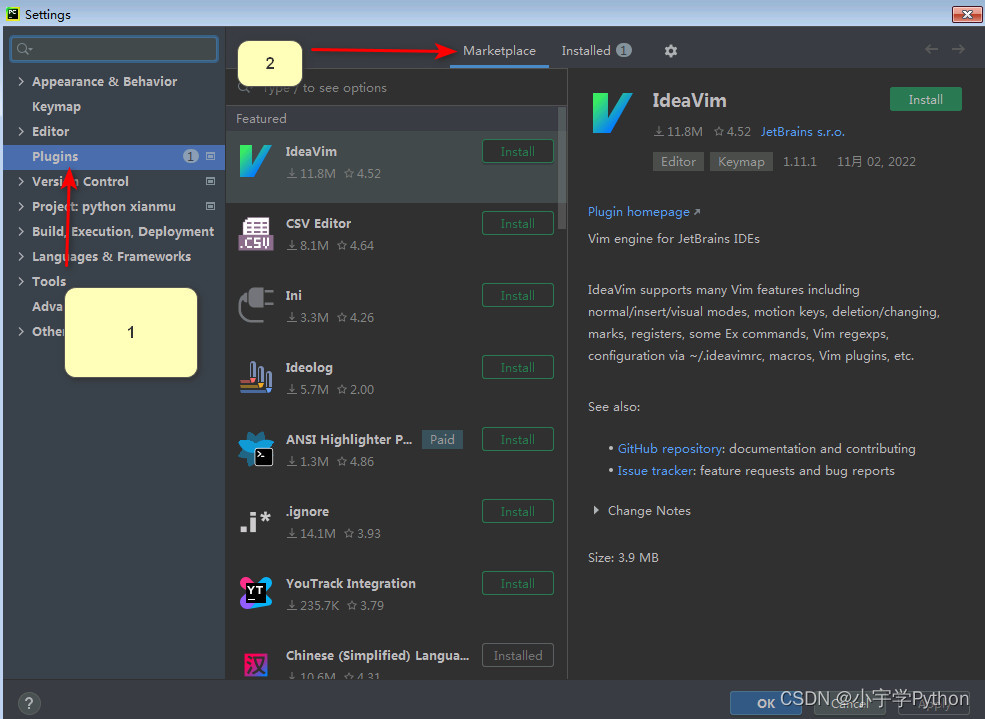Click the search magnifier in the settings search box
This screenshot has width=985, height=719.
24,49
